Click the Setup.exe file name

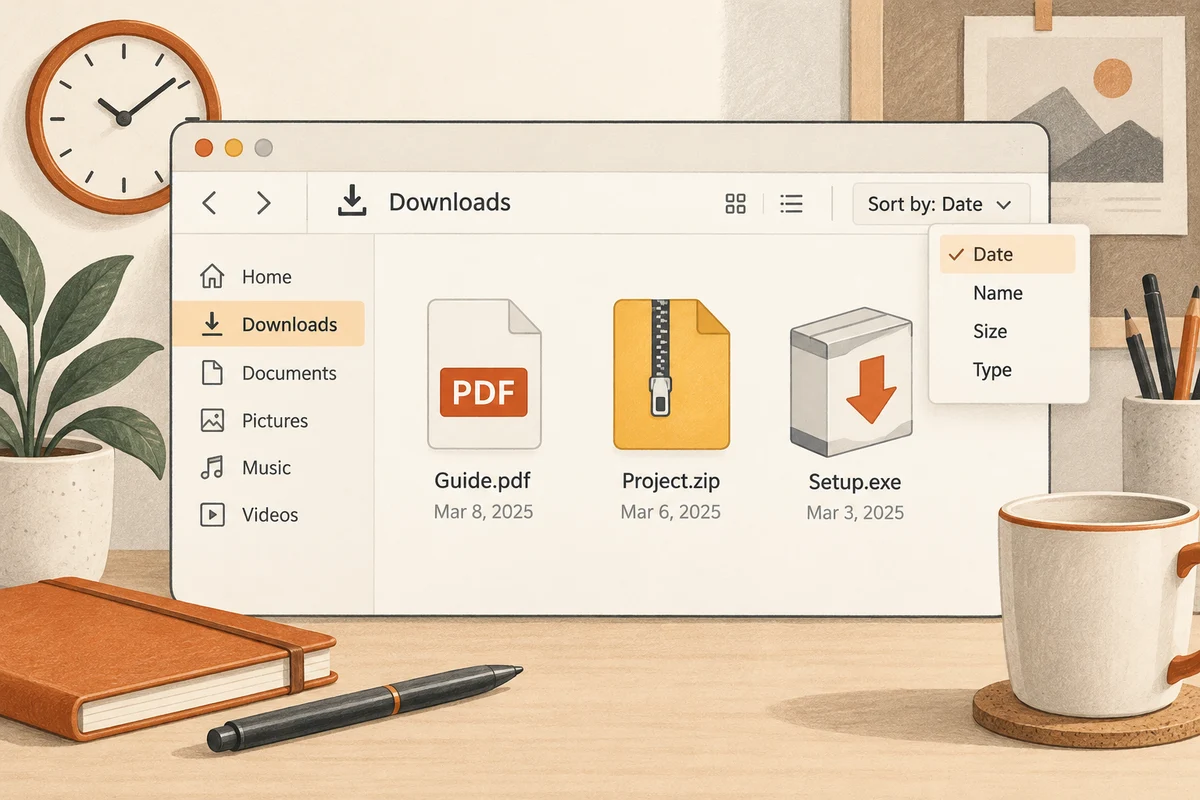point(855,482)
